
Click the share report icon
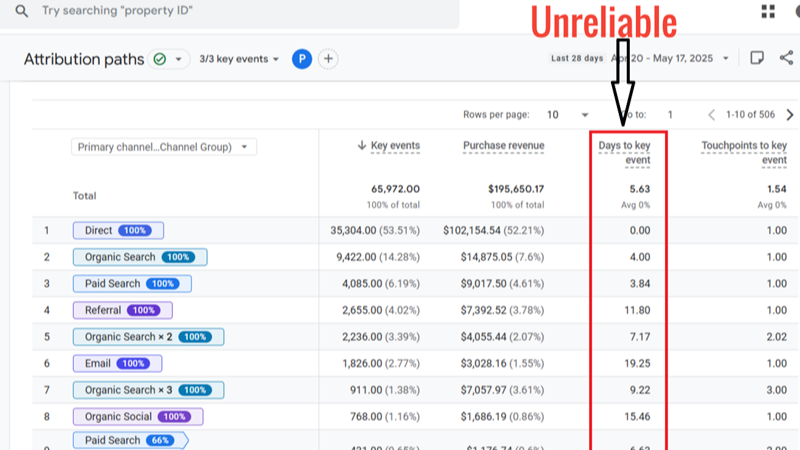[787, 58]
